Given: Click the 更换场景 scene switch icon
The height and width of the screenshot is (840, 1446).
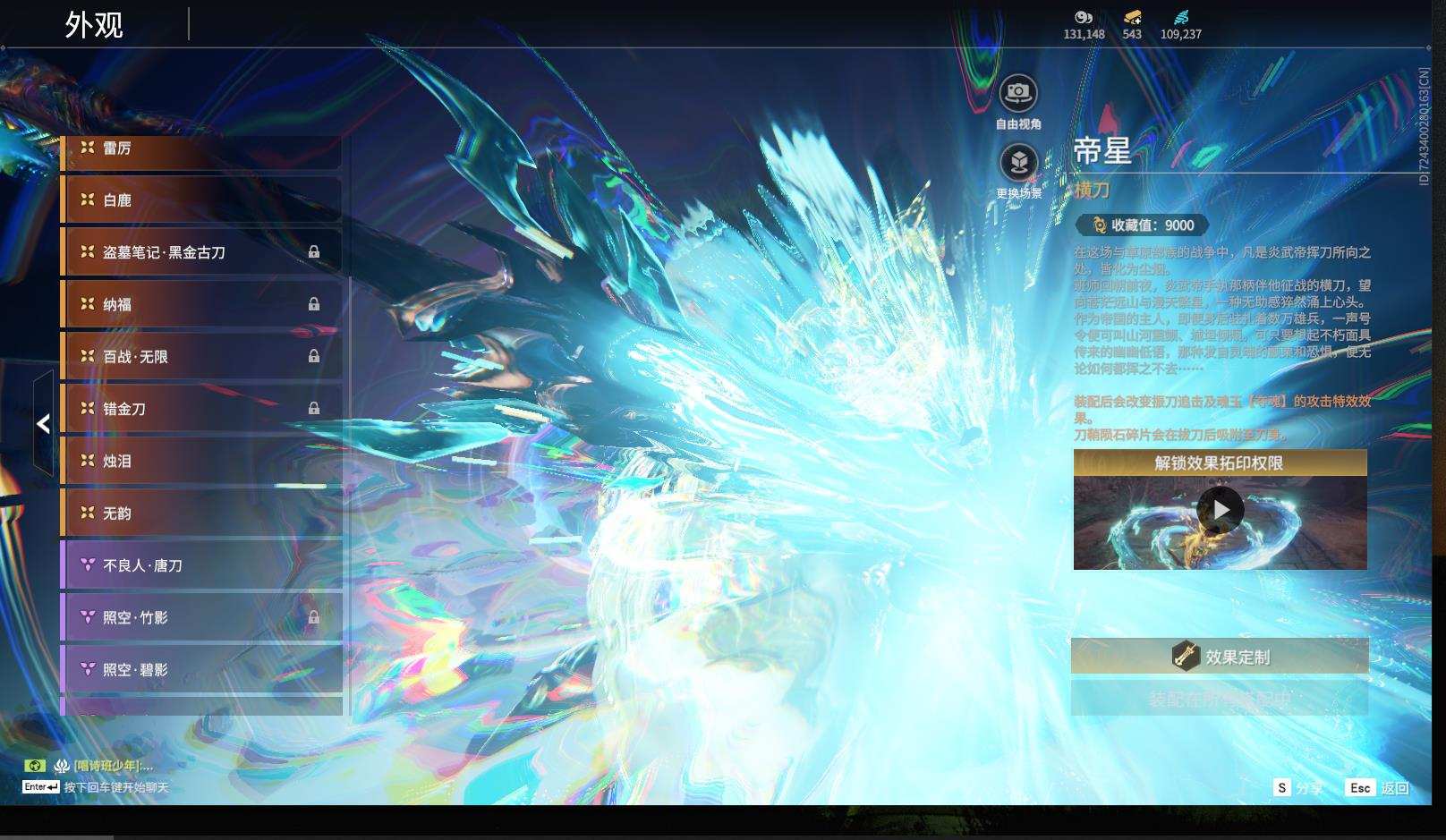Looking at the screenshot, I should 1018,162.
